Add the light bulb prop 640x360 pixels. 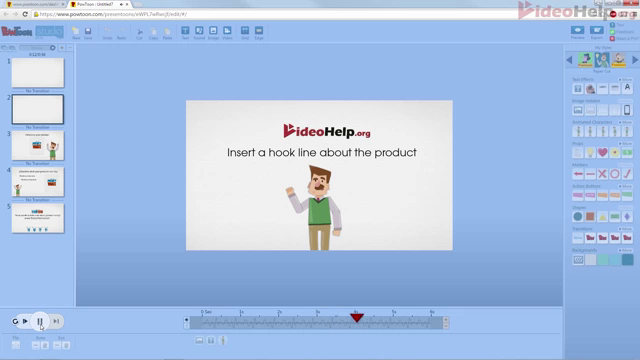pos(590,153)
